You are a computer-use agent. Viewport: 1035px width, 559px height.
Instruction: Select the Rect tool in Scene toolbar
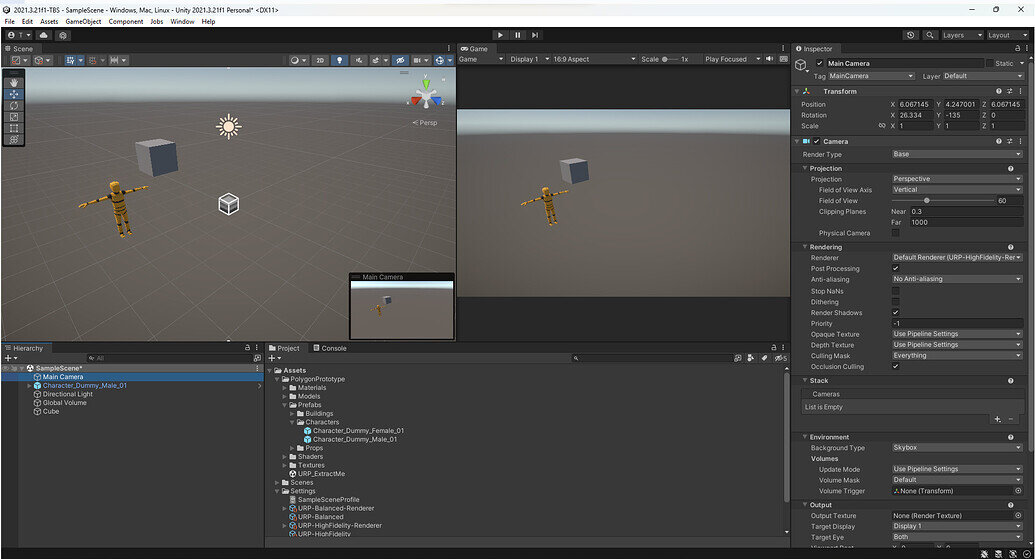coord(14,128)
